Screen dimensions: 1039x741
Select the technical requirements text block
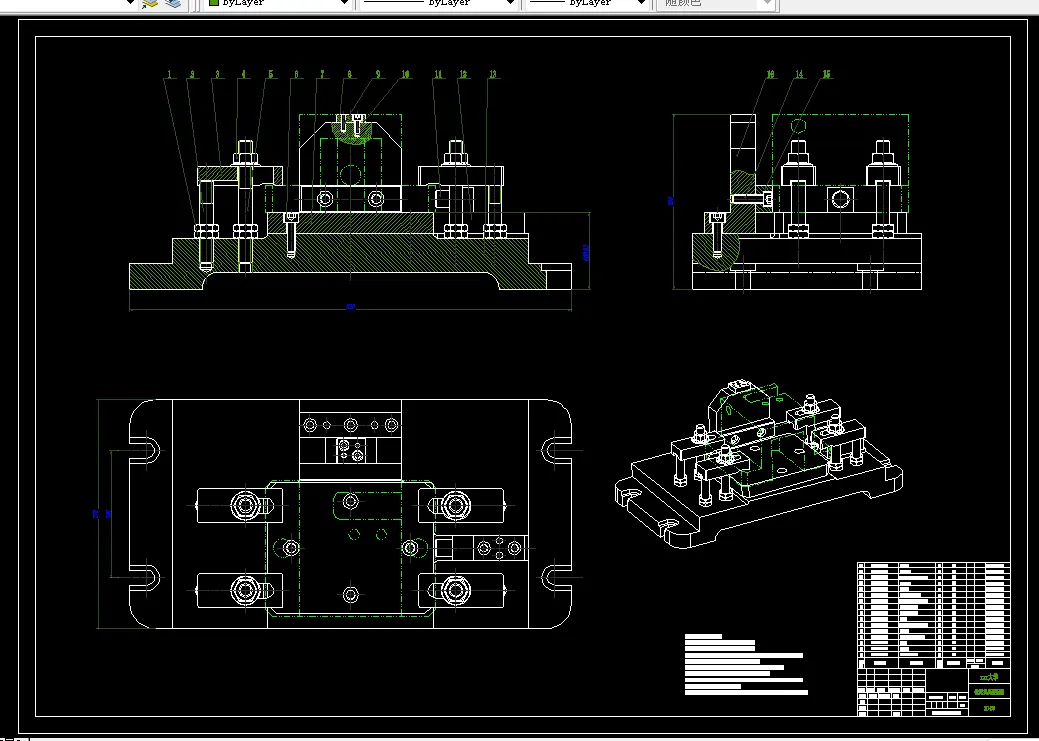tap(746, 665)
